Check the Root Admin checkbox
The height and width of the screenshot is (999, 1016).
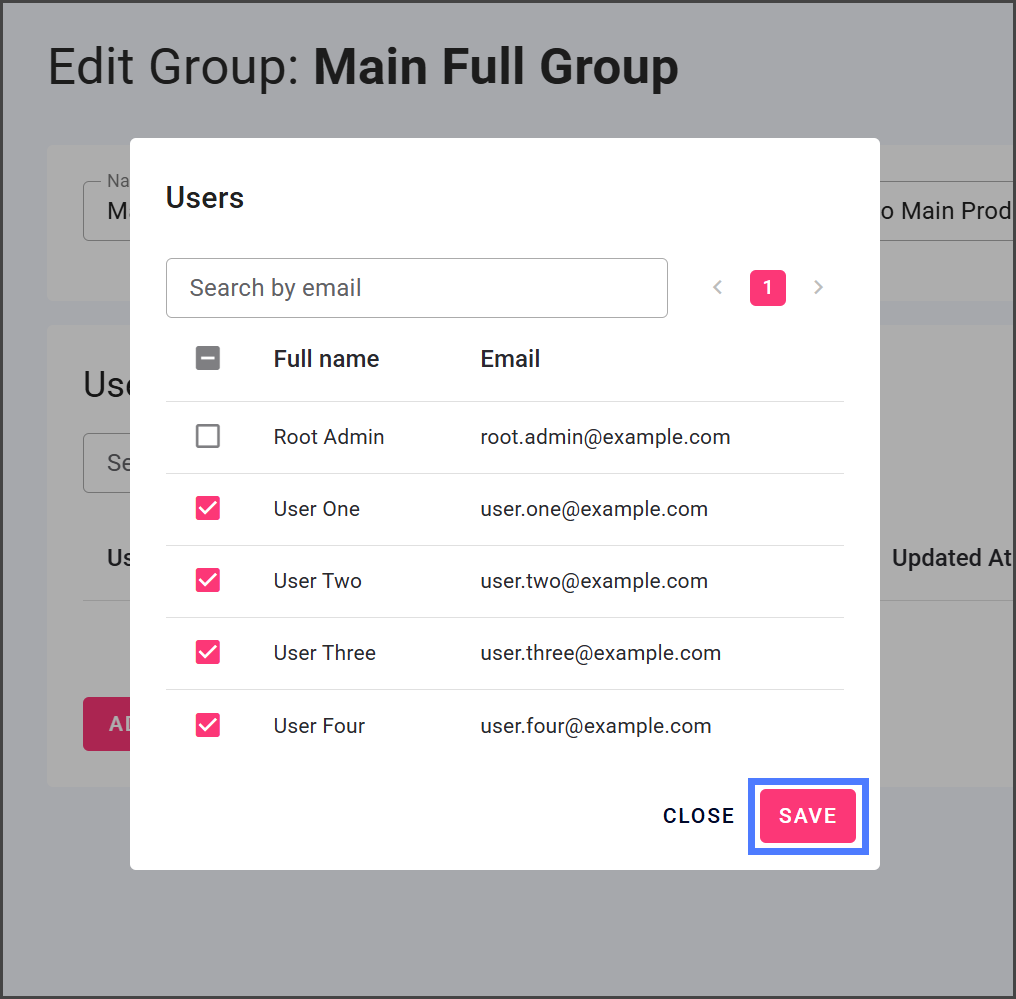click(x=208, y=436)
